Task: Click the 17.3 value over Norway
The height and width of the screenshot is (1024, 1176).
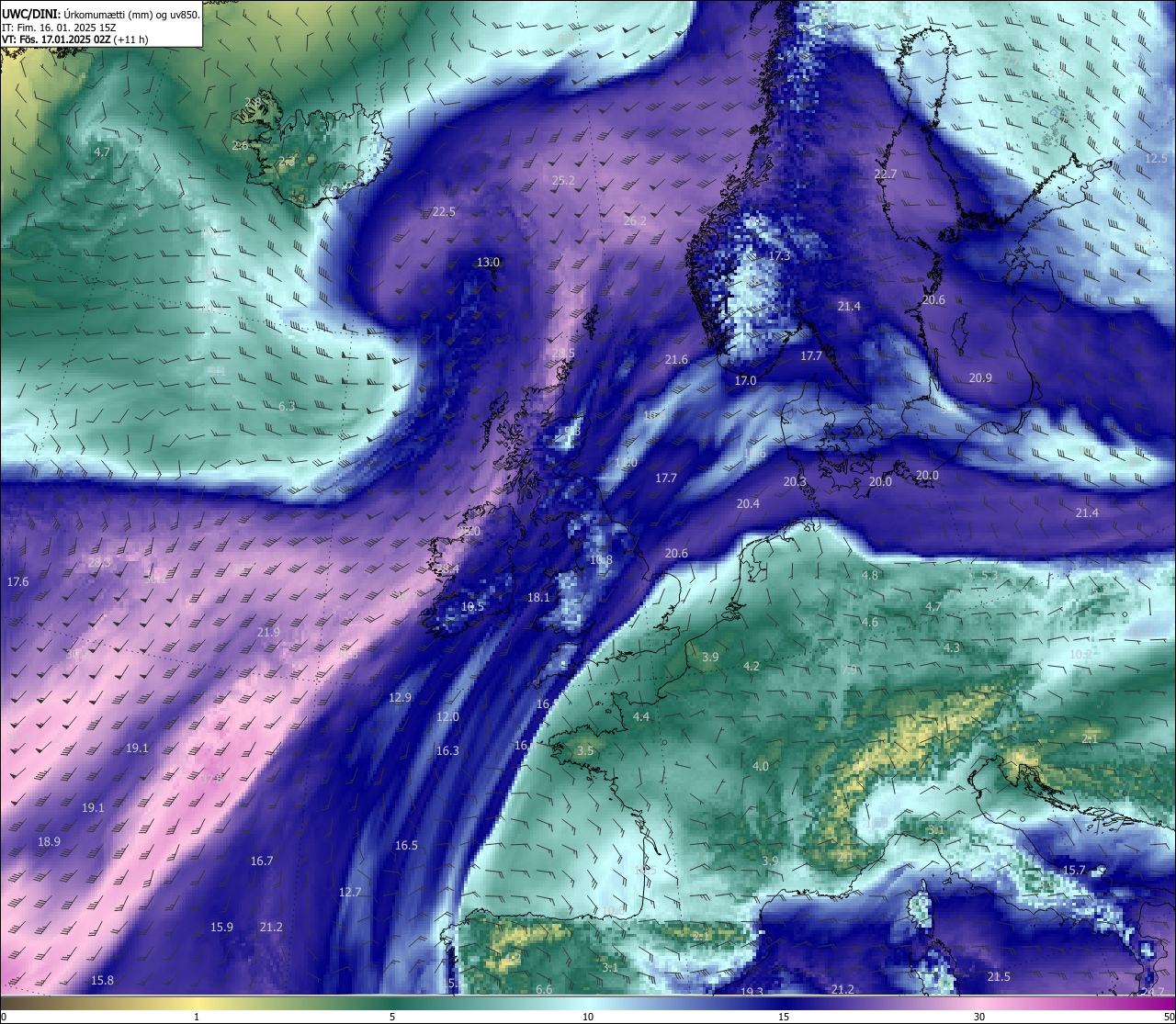Action: point(779,256)
